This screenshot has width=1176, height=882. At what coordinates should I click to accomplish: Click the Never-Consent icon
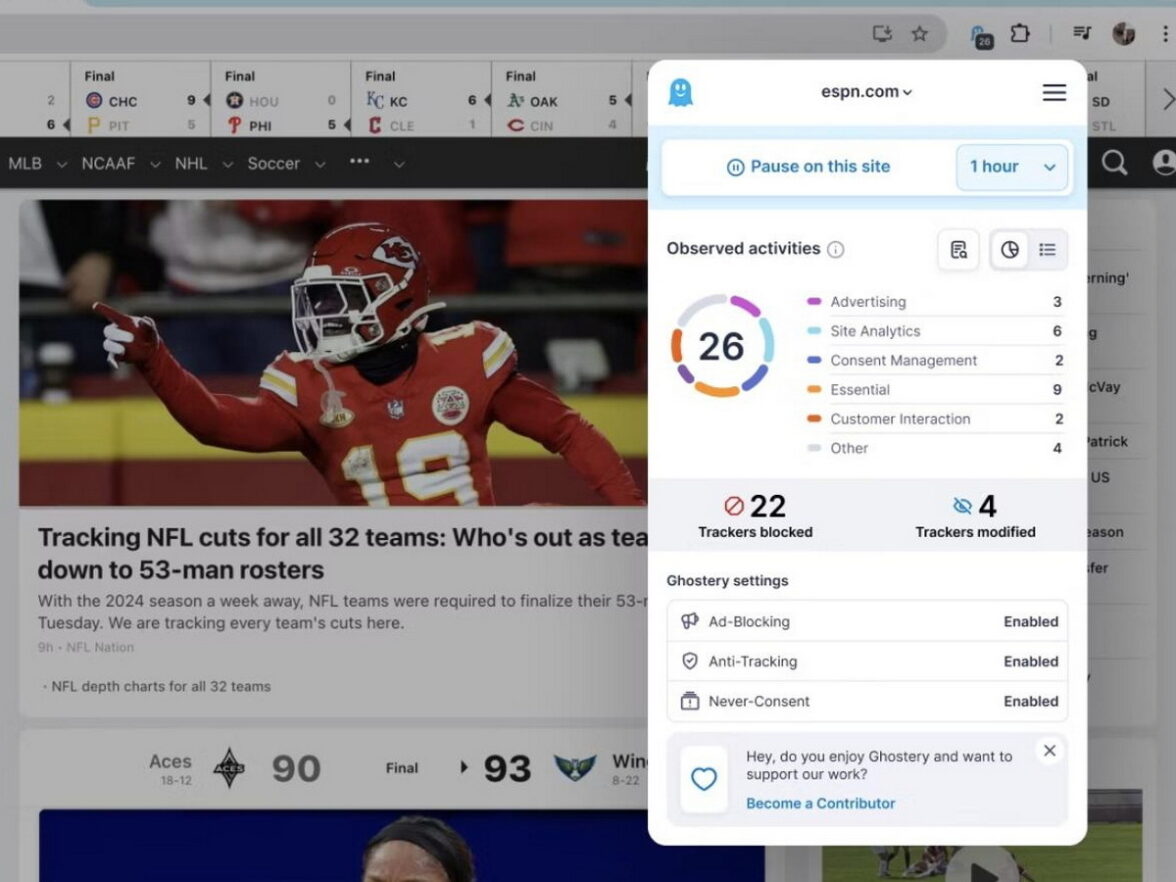689,700
